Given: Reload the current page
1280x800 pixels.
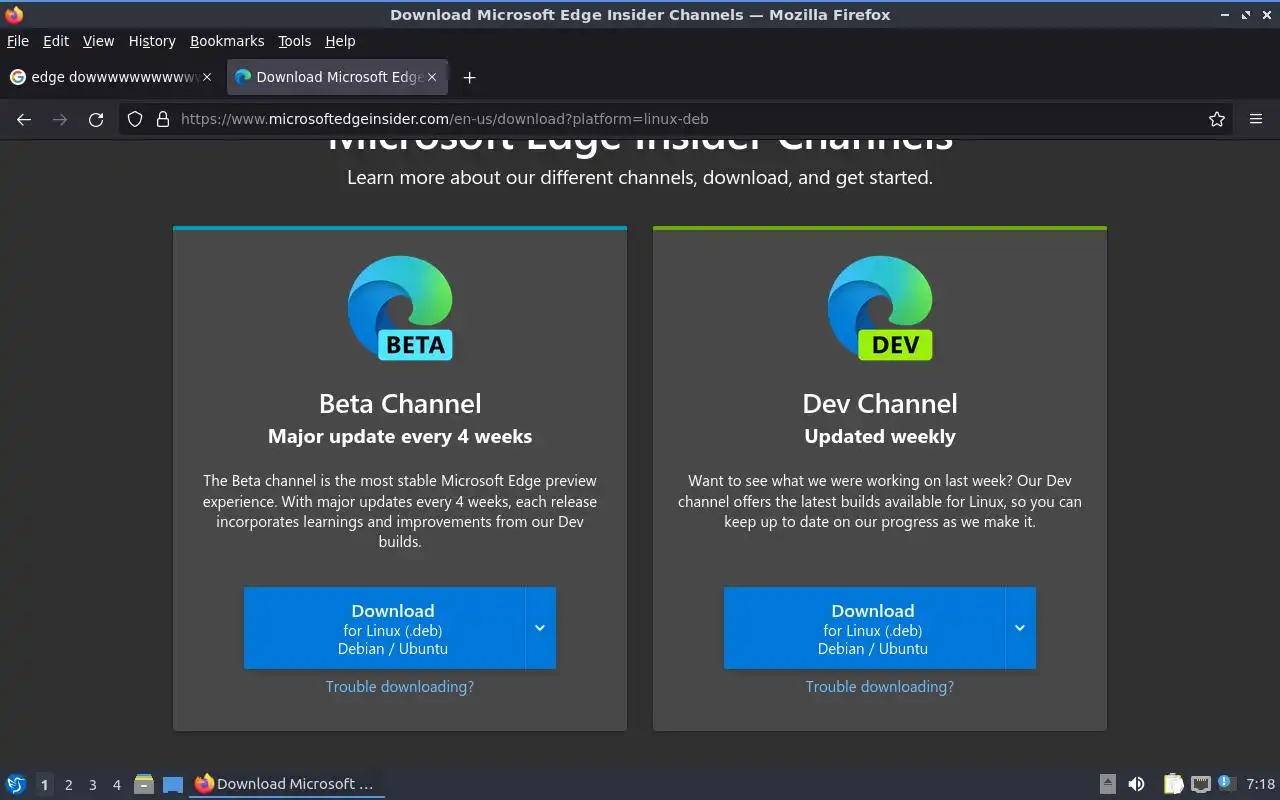Looking at the screenshot, I should (x=96, y=119).
